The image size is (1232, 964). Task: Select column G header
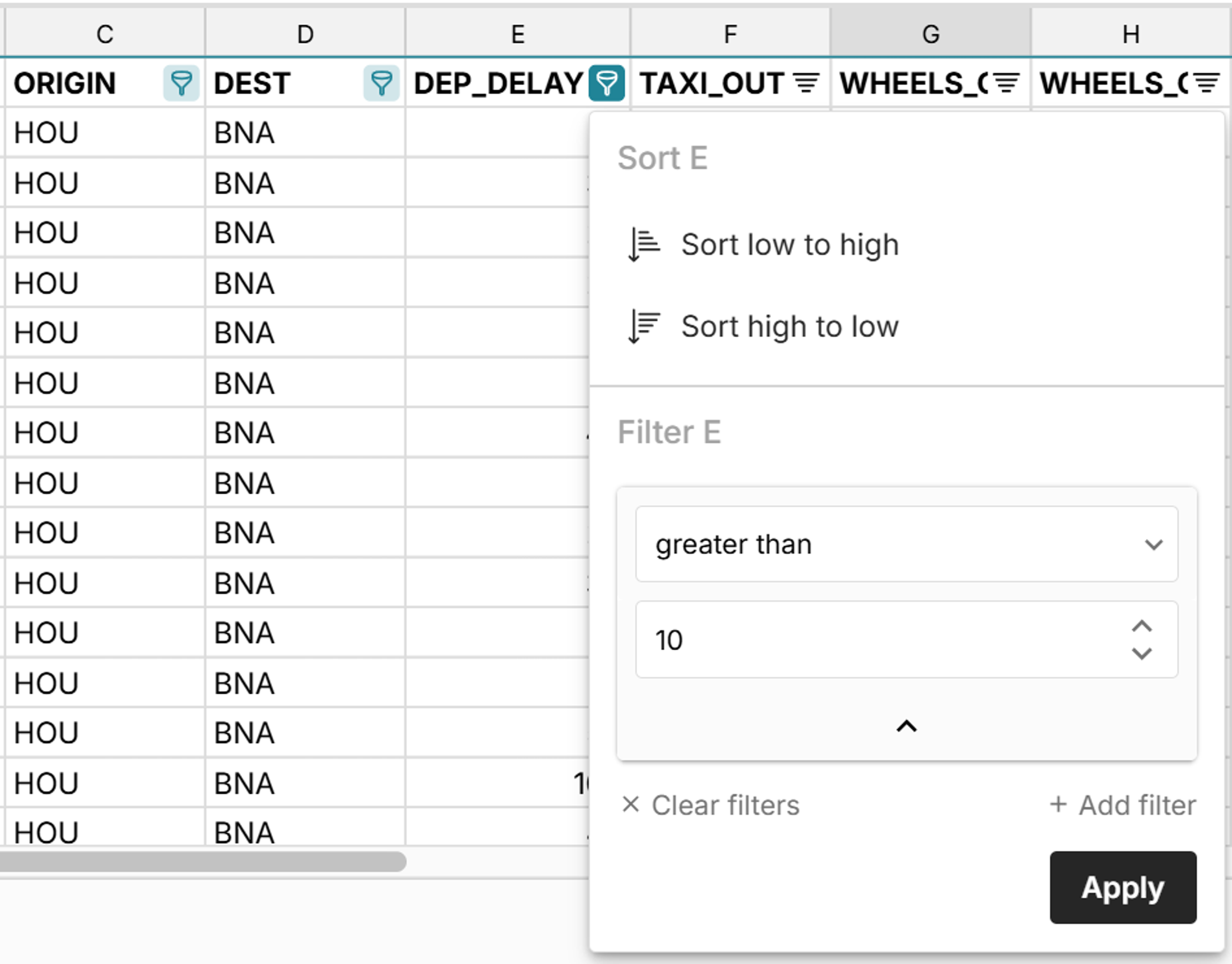(931, 34)
